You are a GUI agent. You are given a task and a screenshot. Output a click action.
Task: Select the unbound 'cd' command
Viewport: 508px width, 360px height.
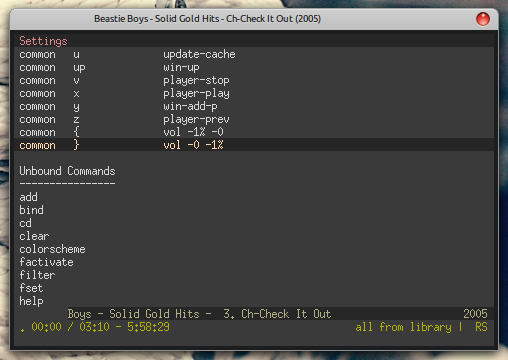25,223
